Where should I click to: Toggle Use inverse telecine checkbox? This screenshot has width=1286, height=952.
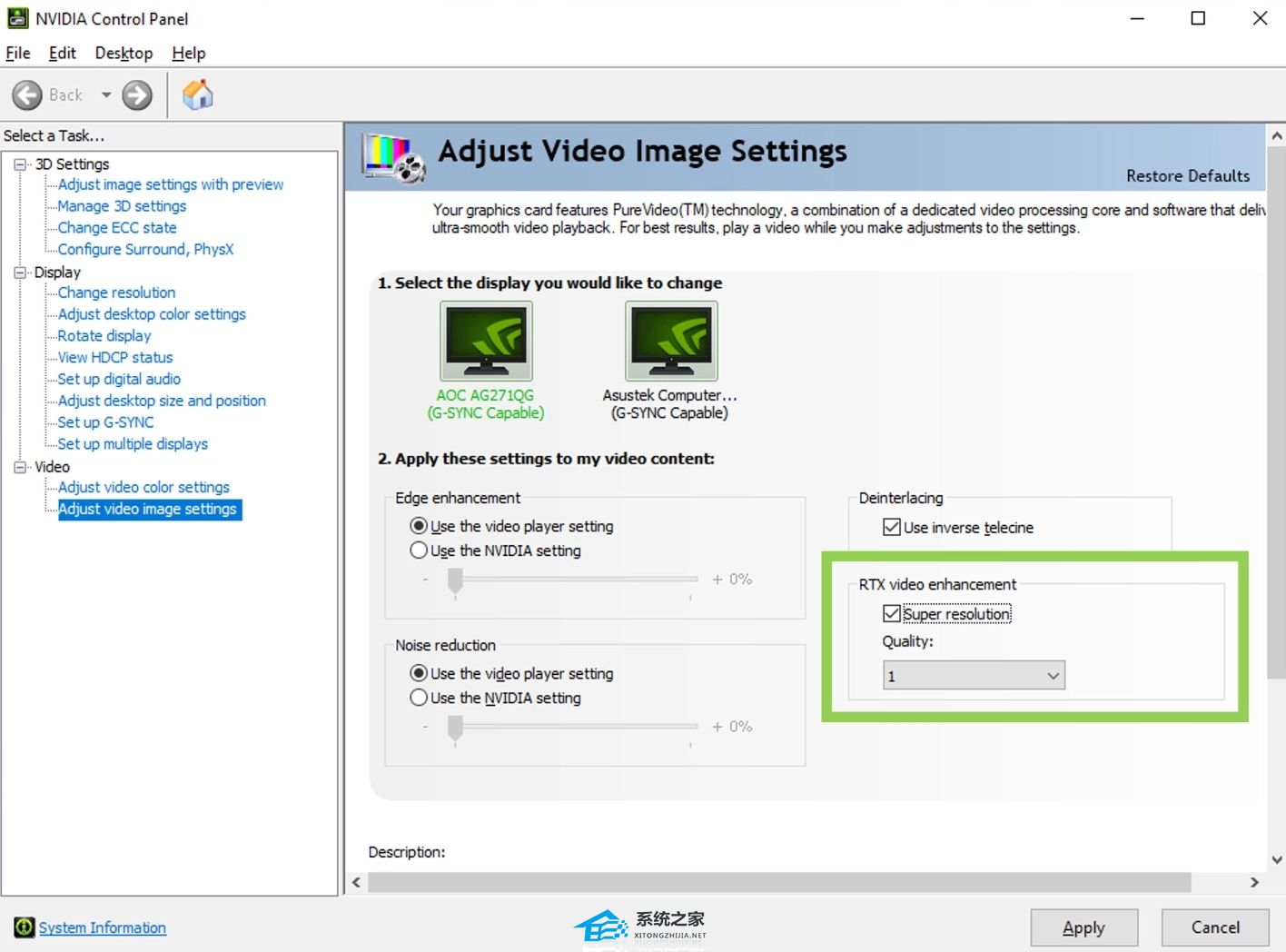coord(892,527)
